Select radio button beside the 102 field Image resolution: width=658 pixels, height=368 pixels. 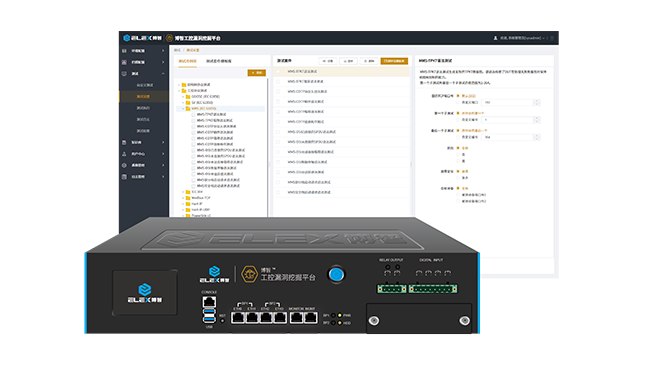pyautogui.click(x=458, y=102)
